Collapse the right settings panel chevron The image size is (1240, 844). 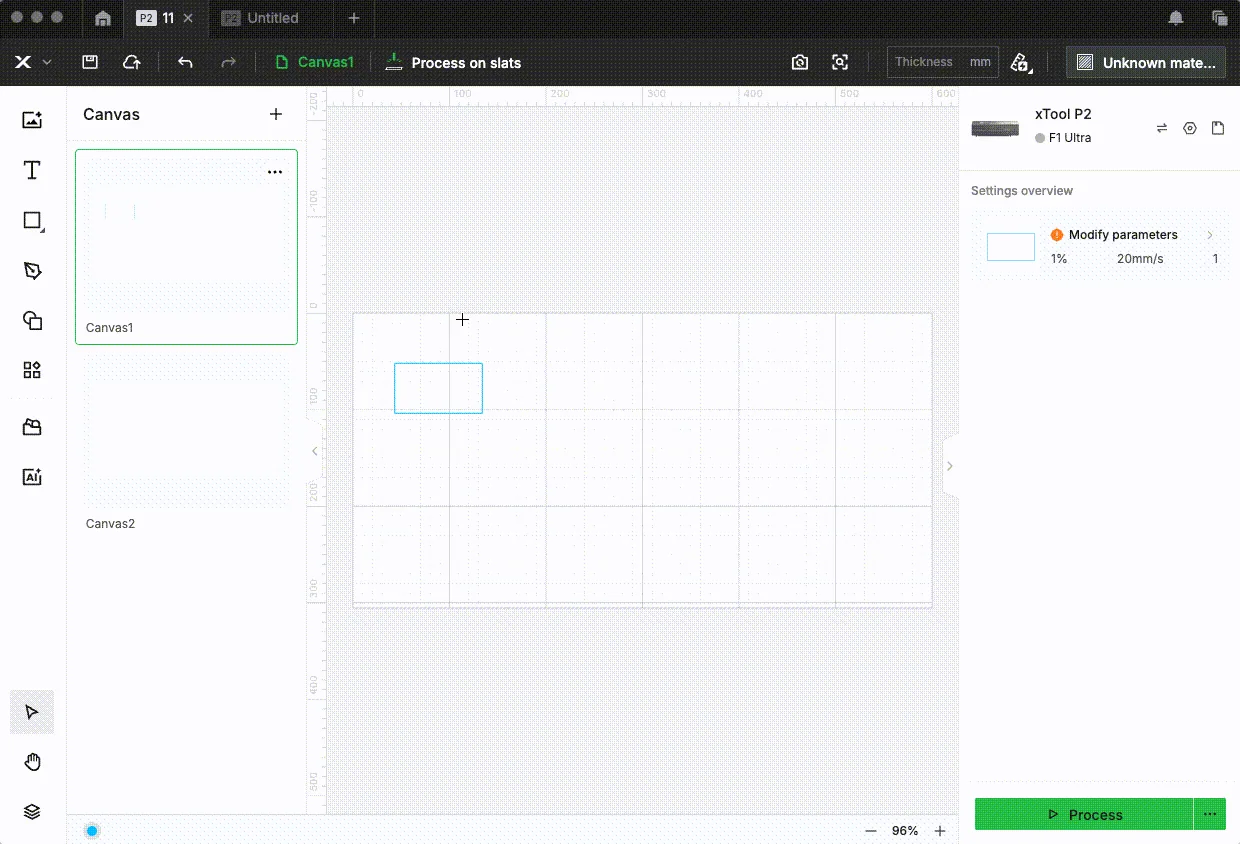[950, 466]
